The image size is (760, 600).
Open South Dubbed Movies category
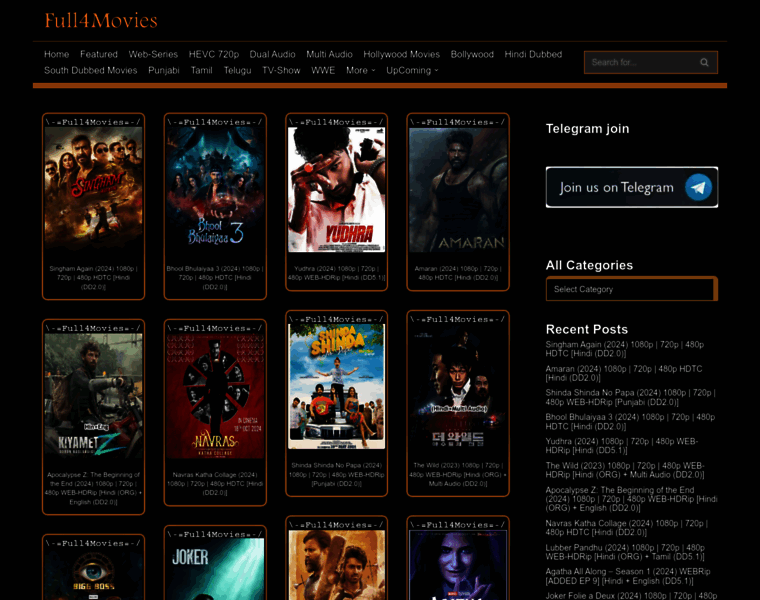coord(91,70)
